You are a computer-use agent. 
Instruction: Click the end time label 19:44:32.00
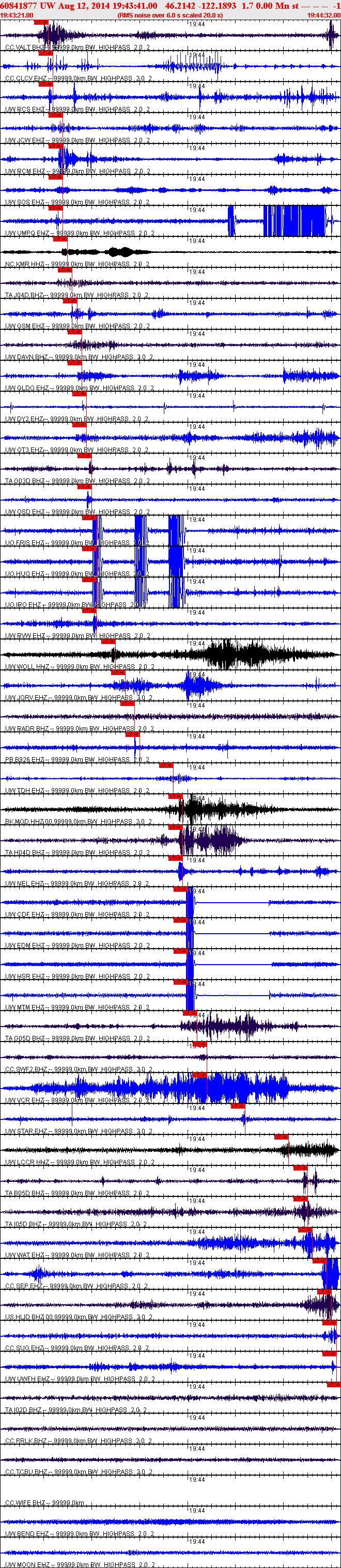(324, 15)
